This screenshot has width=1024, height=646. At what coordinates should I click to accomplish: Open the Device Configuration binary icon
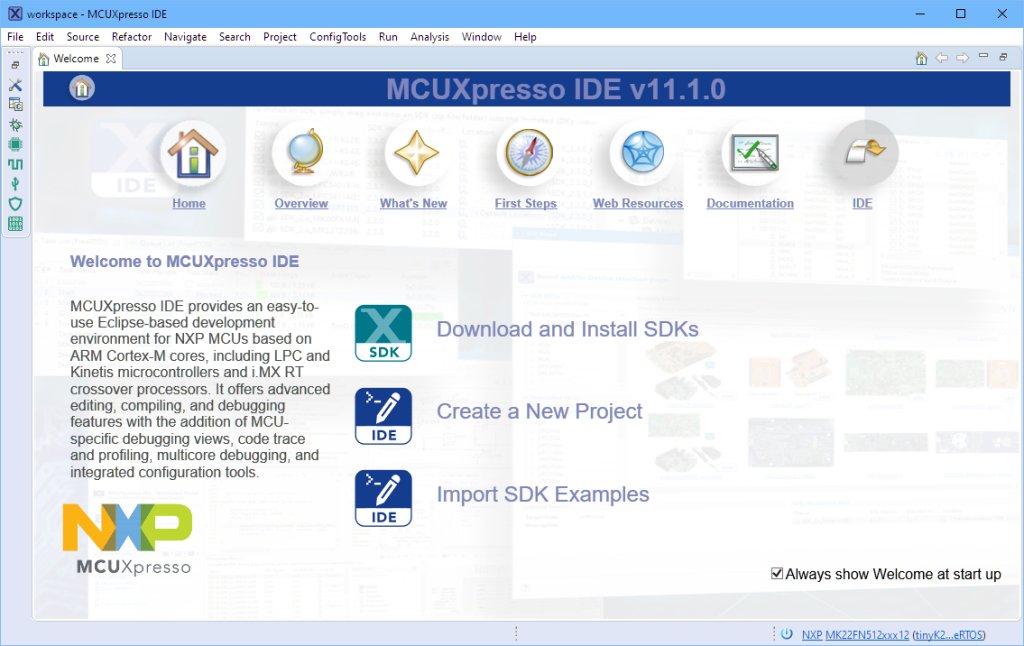tap(15, 223)
